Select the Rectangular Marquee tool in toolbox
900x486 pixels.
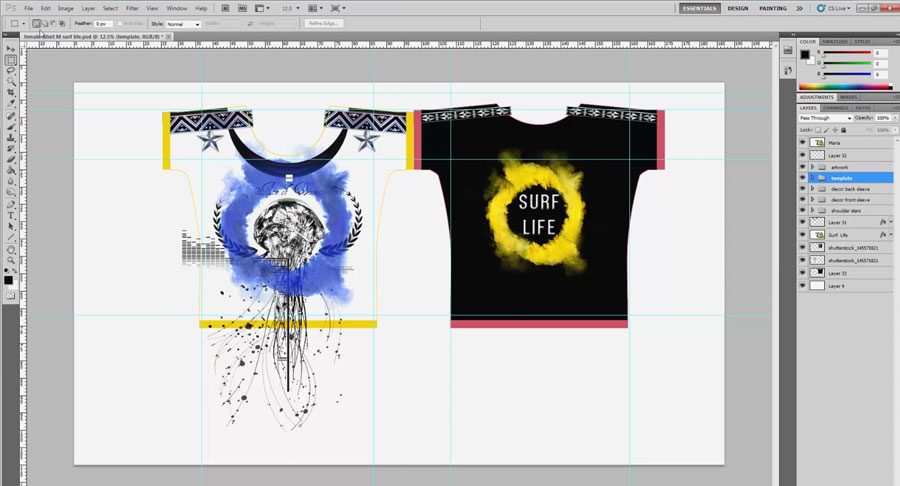point(11,60)
